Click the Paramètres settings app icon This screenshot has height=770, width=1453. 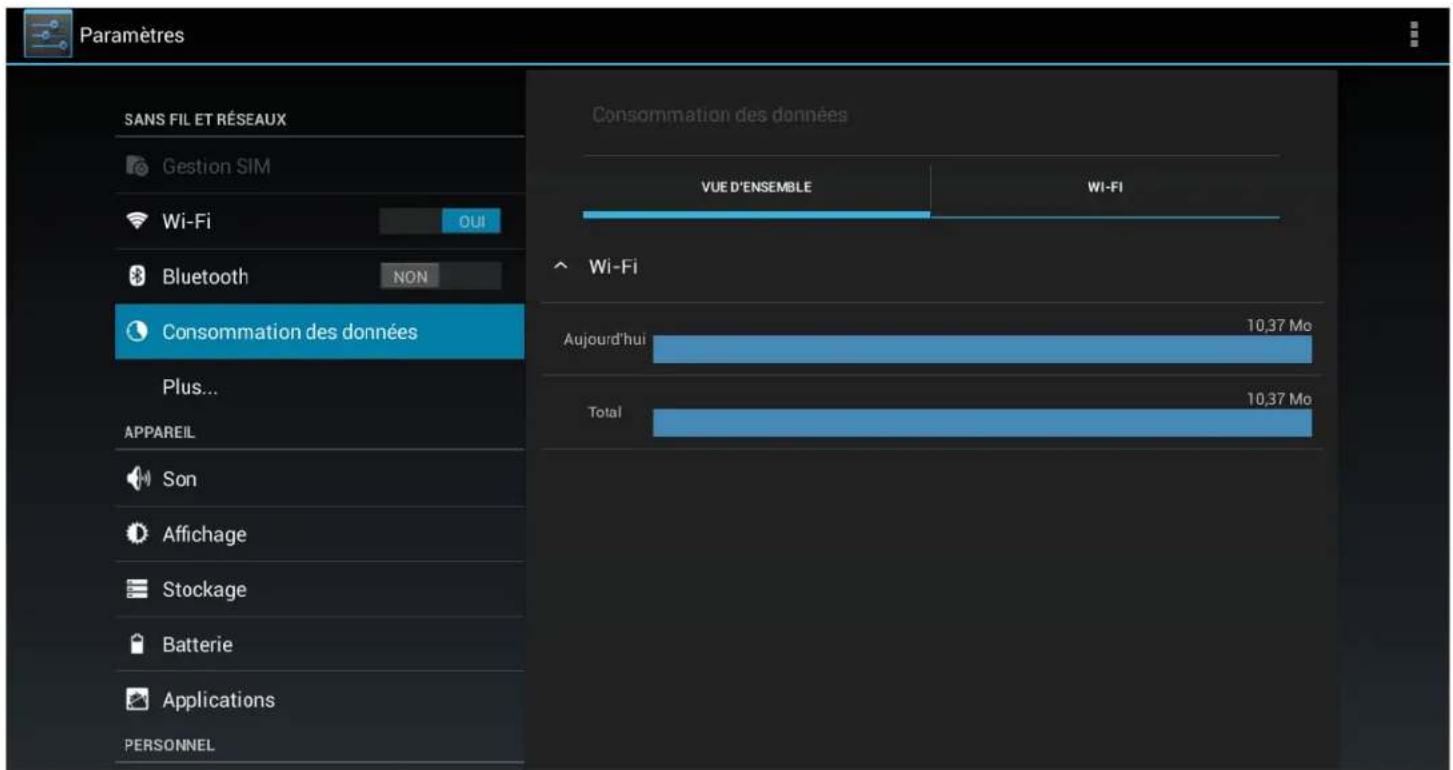pyautogui.click(x=47, y=35)
